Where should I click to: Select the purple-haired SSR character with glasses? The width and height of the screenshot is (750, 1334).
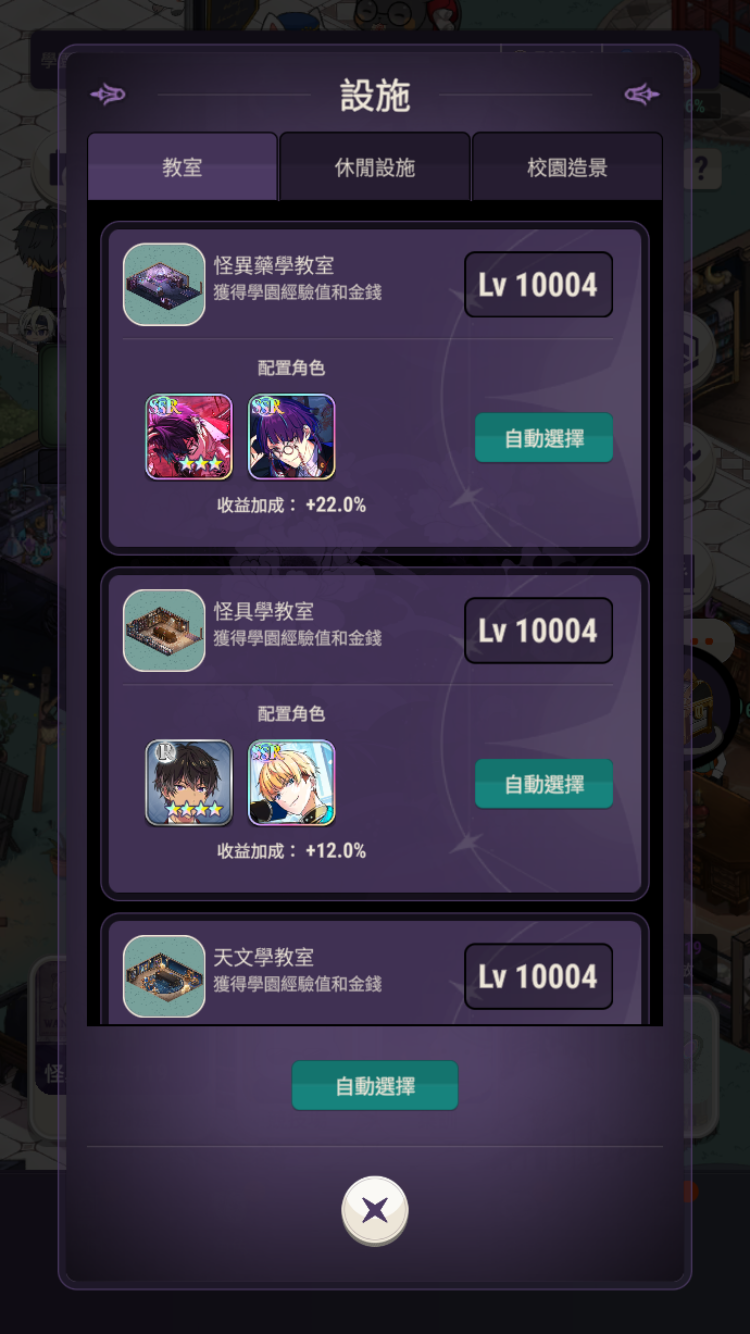pyautogui.click(x=291, y=437)
